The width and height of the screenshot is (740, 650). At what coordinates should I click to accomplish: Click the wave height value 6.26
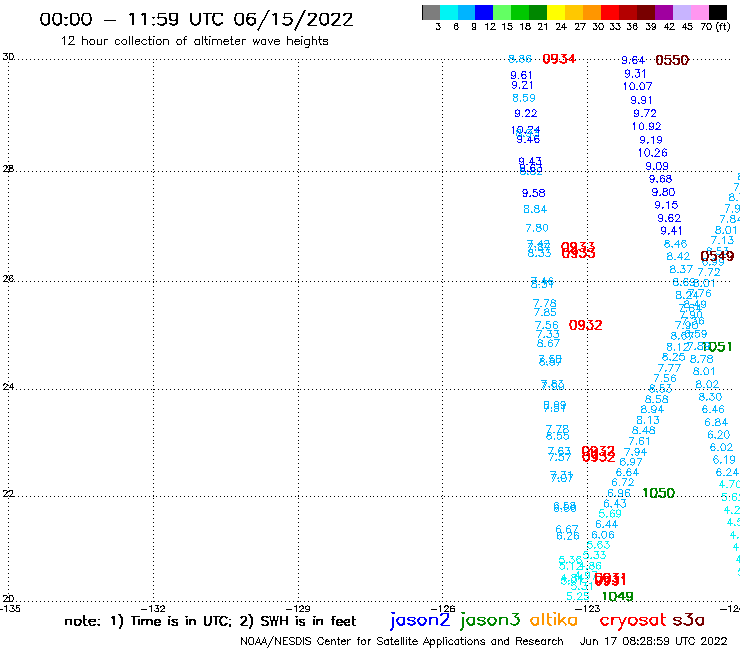coord(567,536)
